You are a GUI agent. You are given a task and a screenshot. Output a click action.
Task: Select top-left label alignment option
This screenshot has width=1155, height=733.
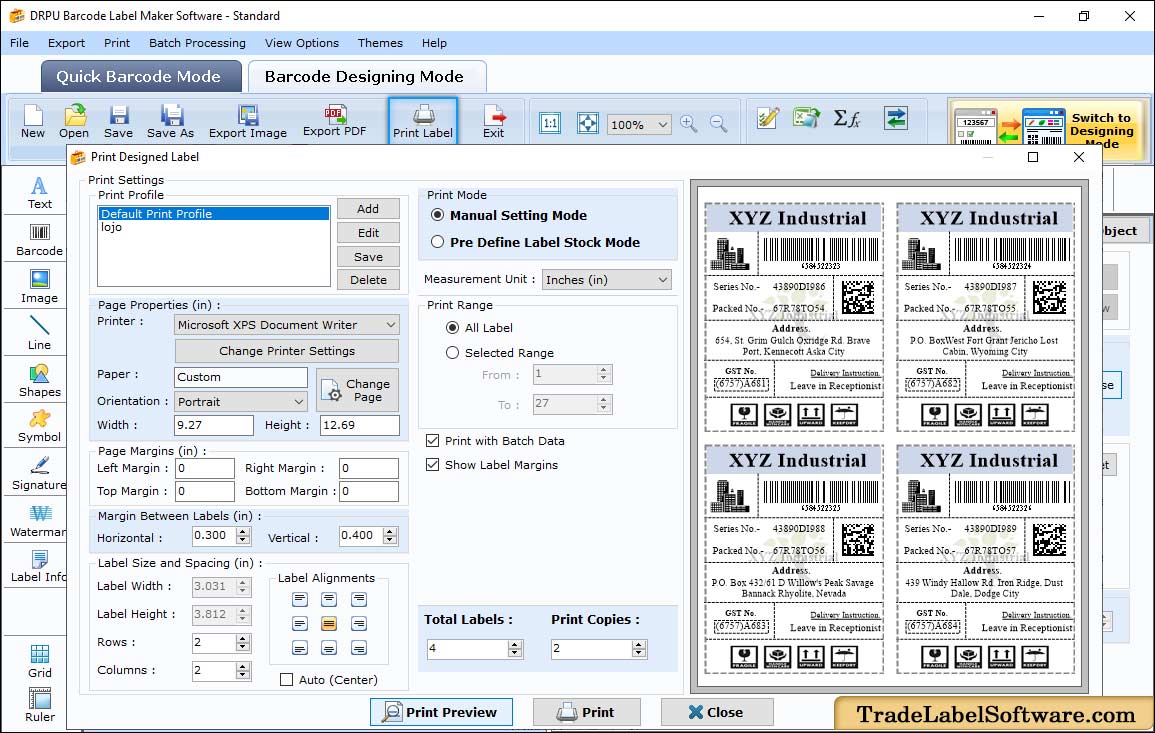click(299, 599)
